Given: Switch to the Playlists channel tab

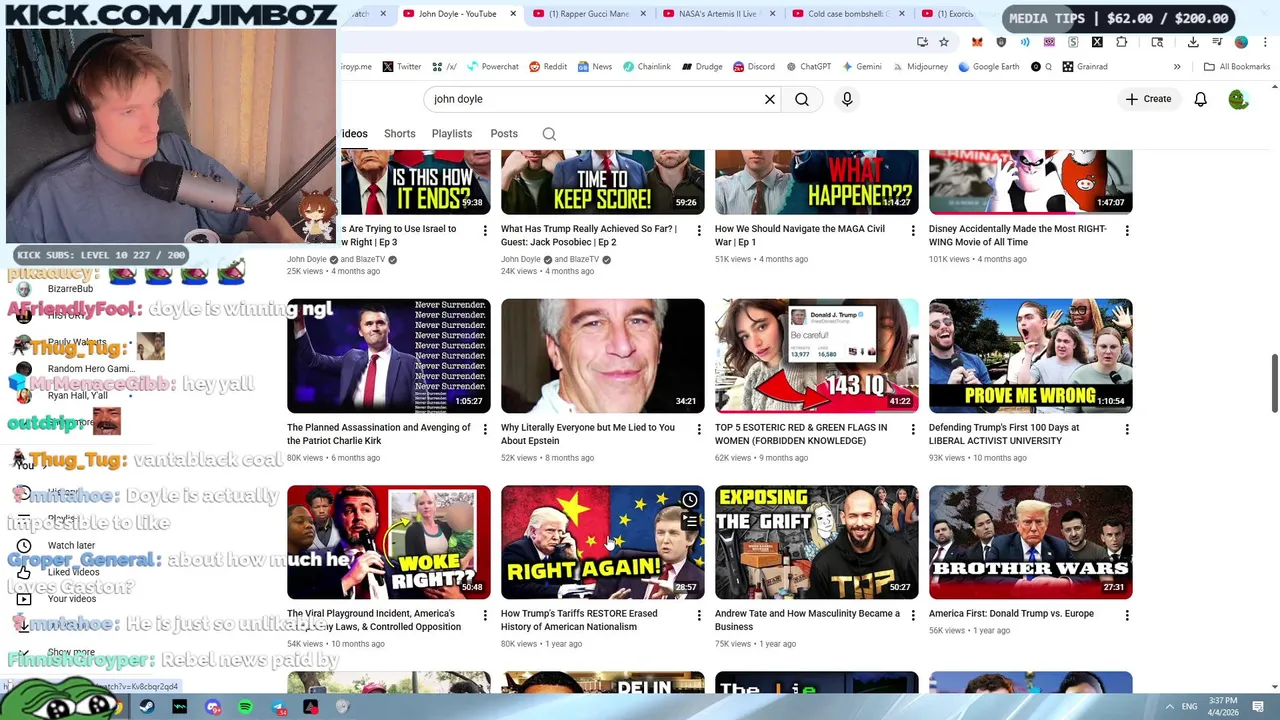Looking at the screenshot, I should 452,134.
